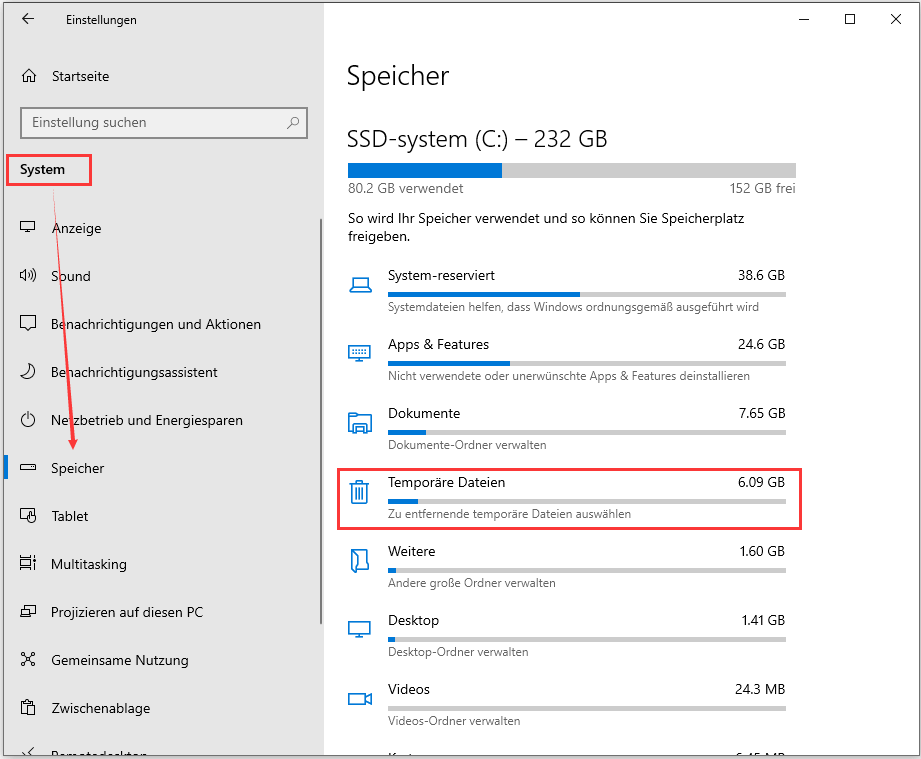Viewport: 921px width, 759px height.
Task: Open the Sound settings page
Action: point(162,276)
